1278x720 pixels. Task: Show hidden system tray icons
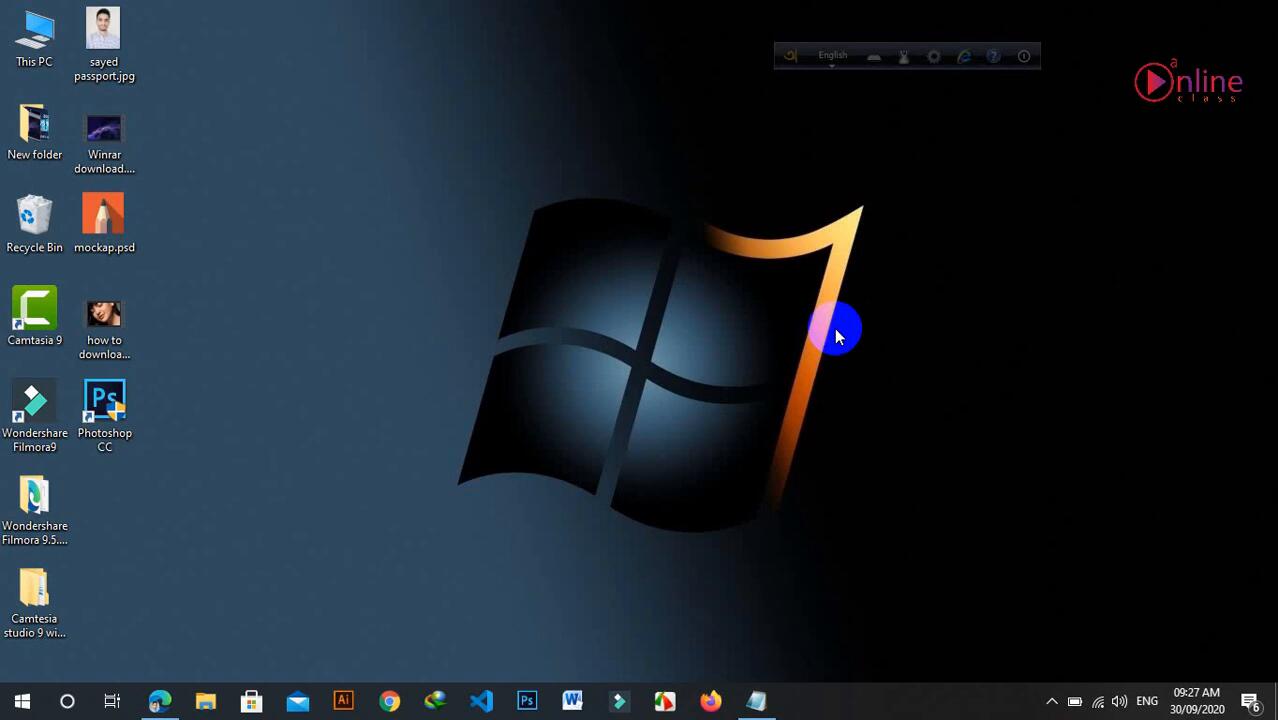coord(1051,701)
